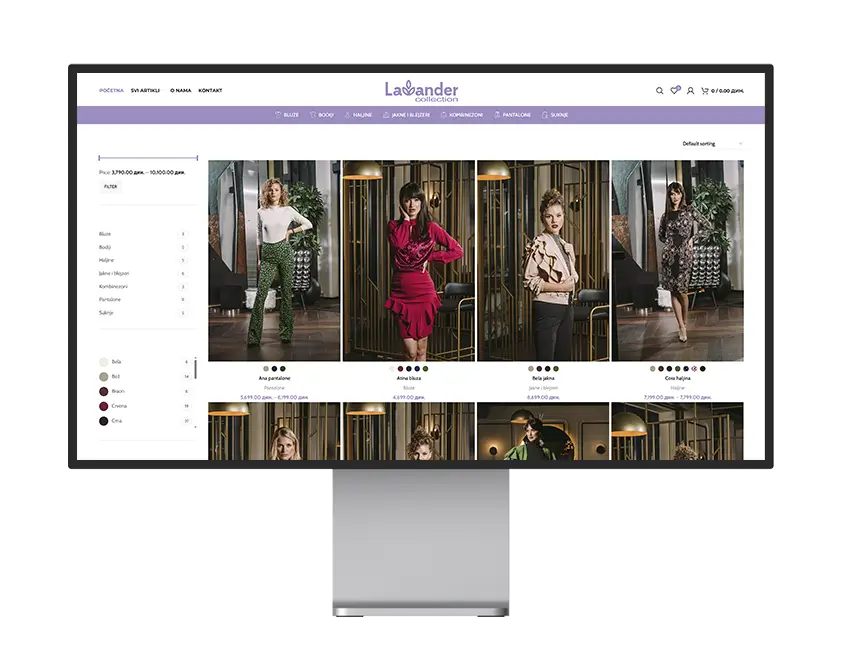Open the Bela jakna product photo

tap(543, 260)
